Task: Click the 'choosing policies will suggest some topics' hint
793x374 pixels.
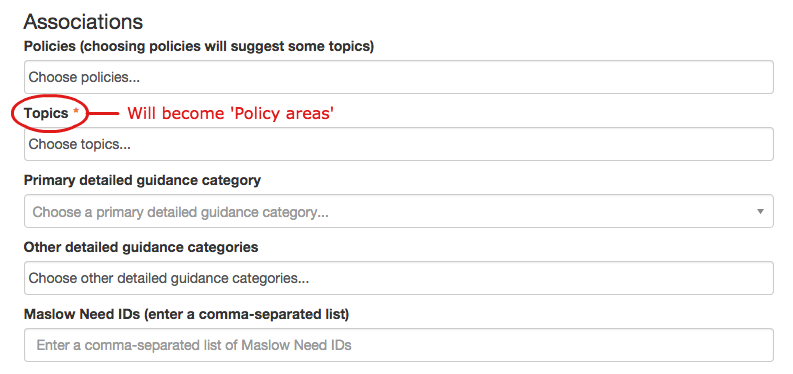Action: [x=225, y=46]
